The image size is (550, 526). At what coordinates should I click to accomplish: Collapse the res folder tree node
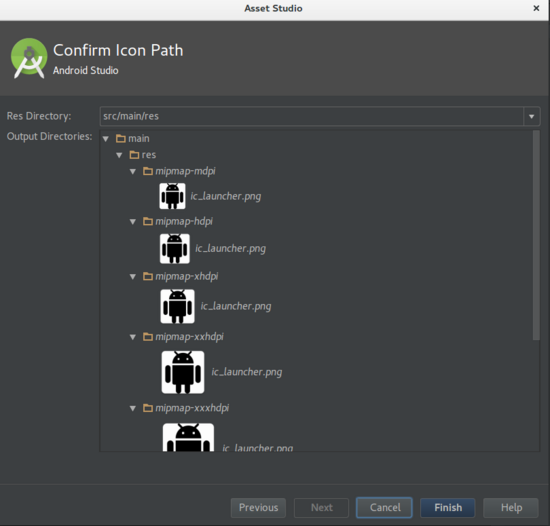[x=119, y=155]
